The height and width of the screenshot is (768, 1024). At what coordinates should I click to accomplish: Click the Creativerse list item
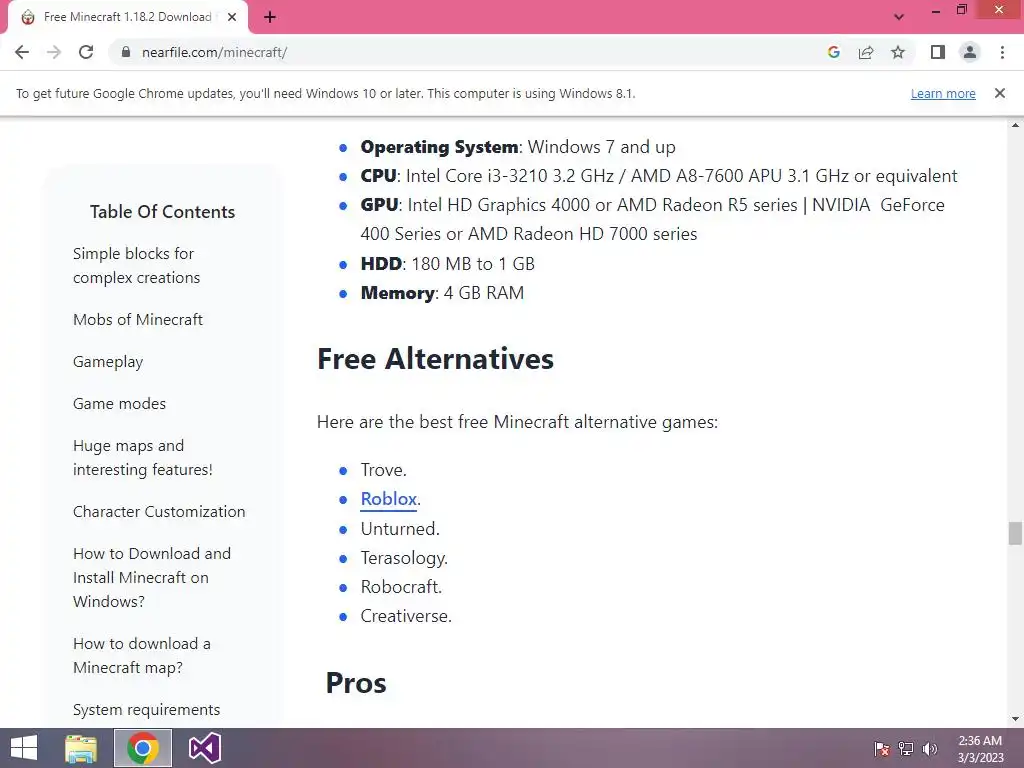406,616
